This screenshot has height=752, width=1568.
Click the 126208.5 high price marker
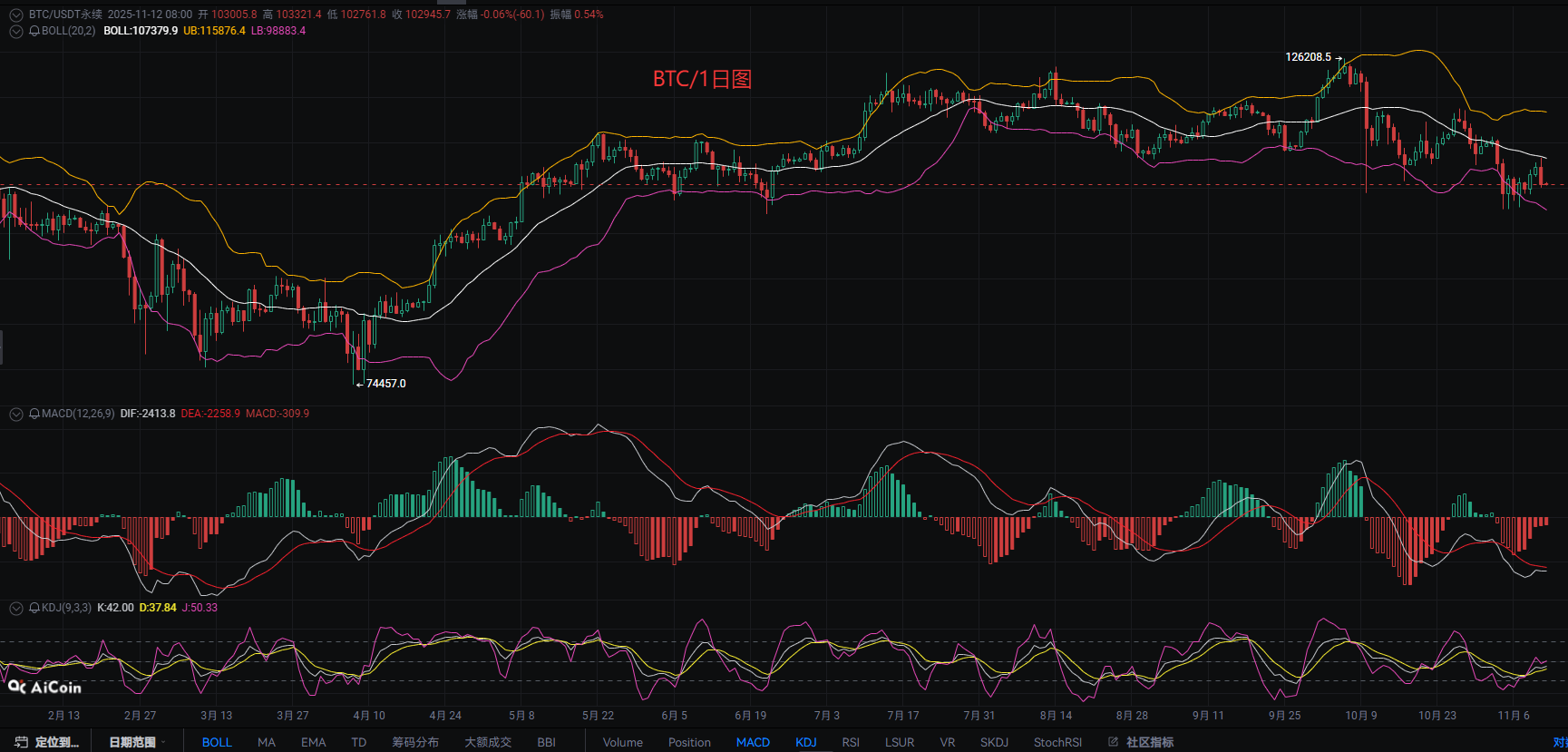[1308, 57]
